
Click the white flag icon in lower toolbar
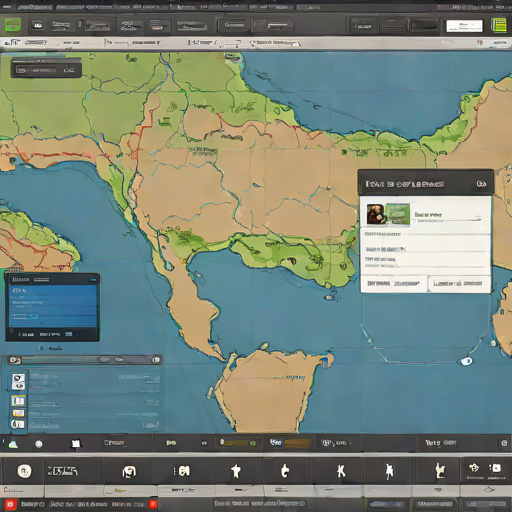[76, 444]
